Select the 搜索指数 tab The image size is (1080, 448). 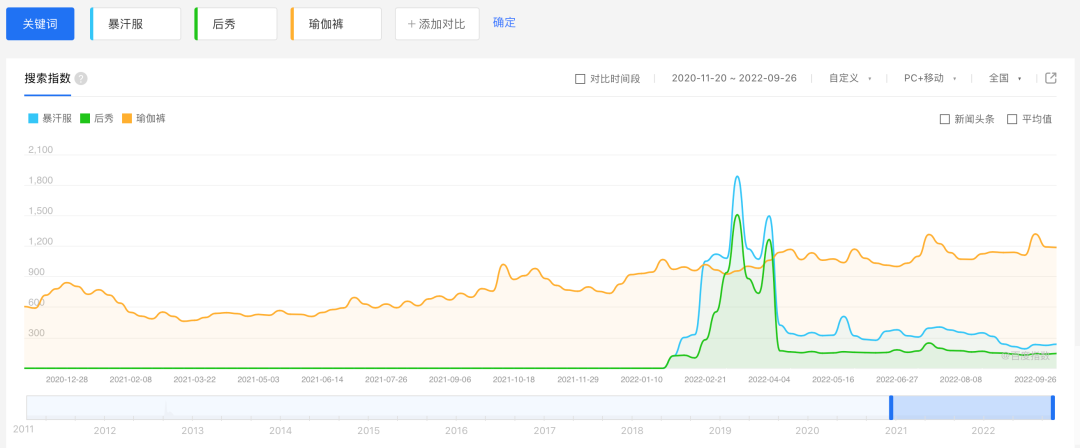(x=47, y=78)
